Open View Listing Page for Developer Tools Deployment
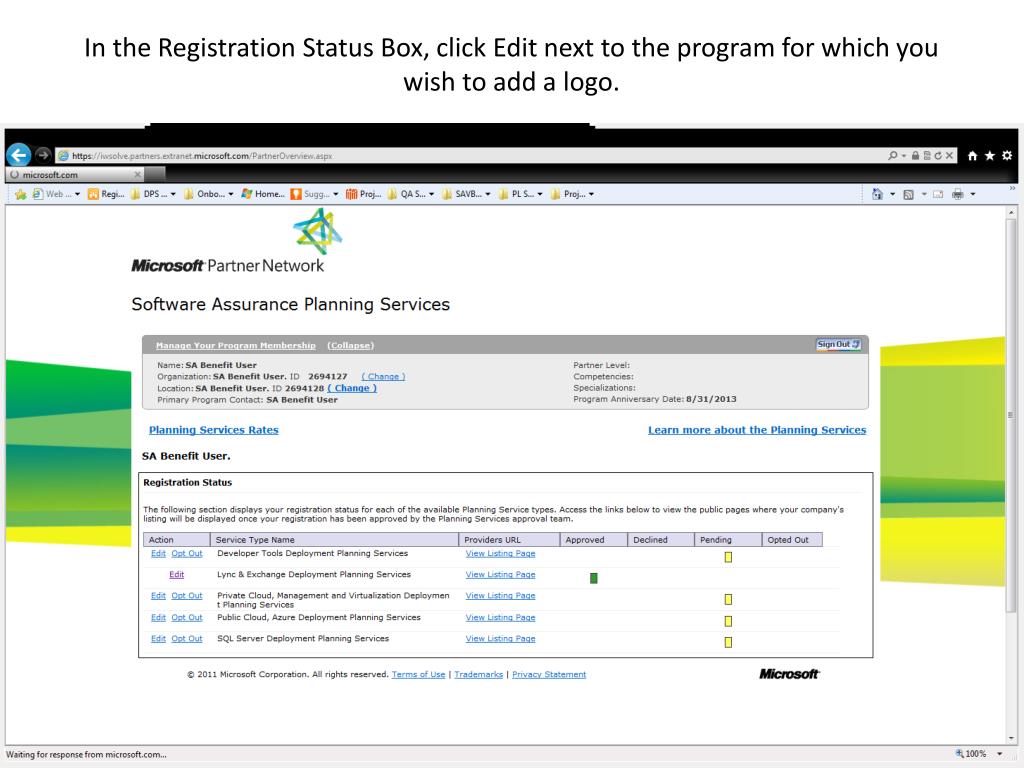Image resolution: width=1024 pixels, height=768 pixels. [500, 554]
